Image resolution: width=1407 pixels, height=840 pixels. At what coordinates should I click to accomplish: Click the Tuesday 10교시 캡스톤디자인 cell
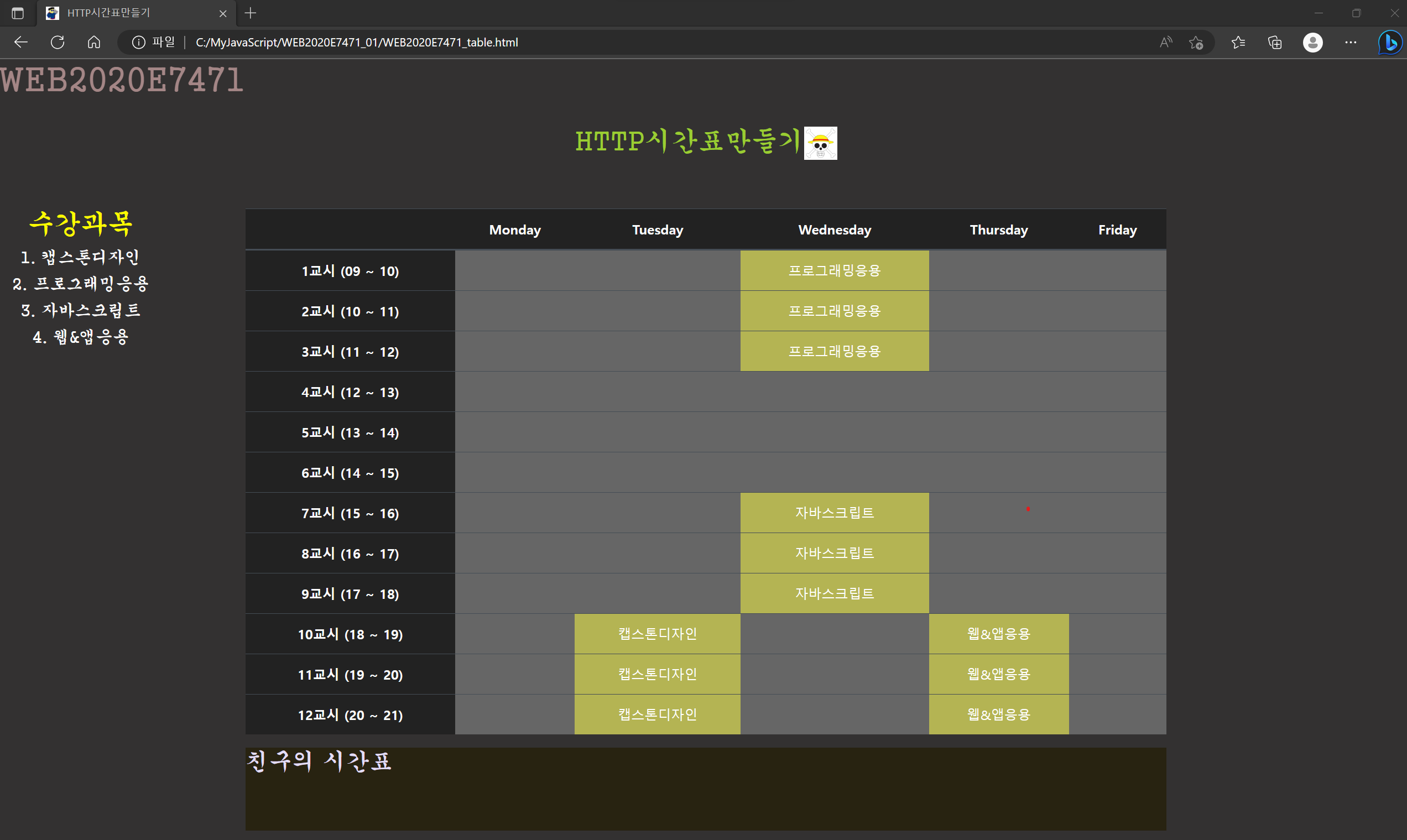pos(657,634)
